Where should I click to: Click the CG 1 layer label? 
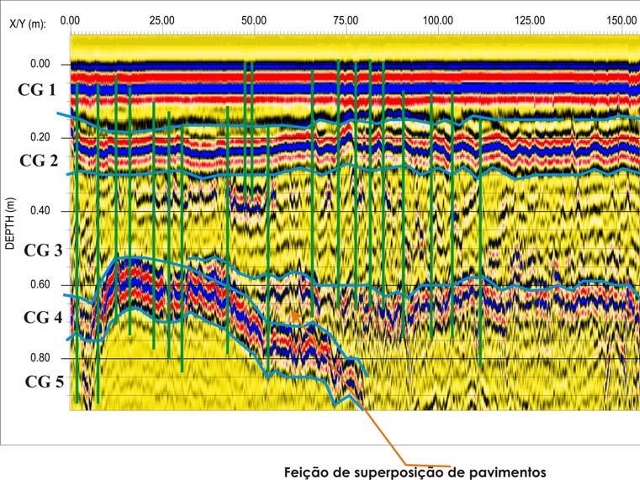[37, 90]
